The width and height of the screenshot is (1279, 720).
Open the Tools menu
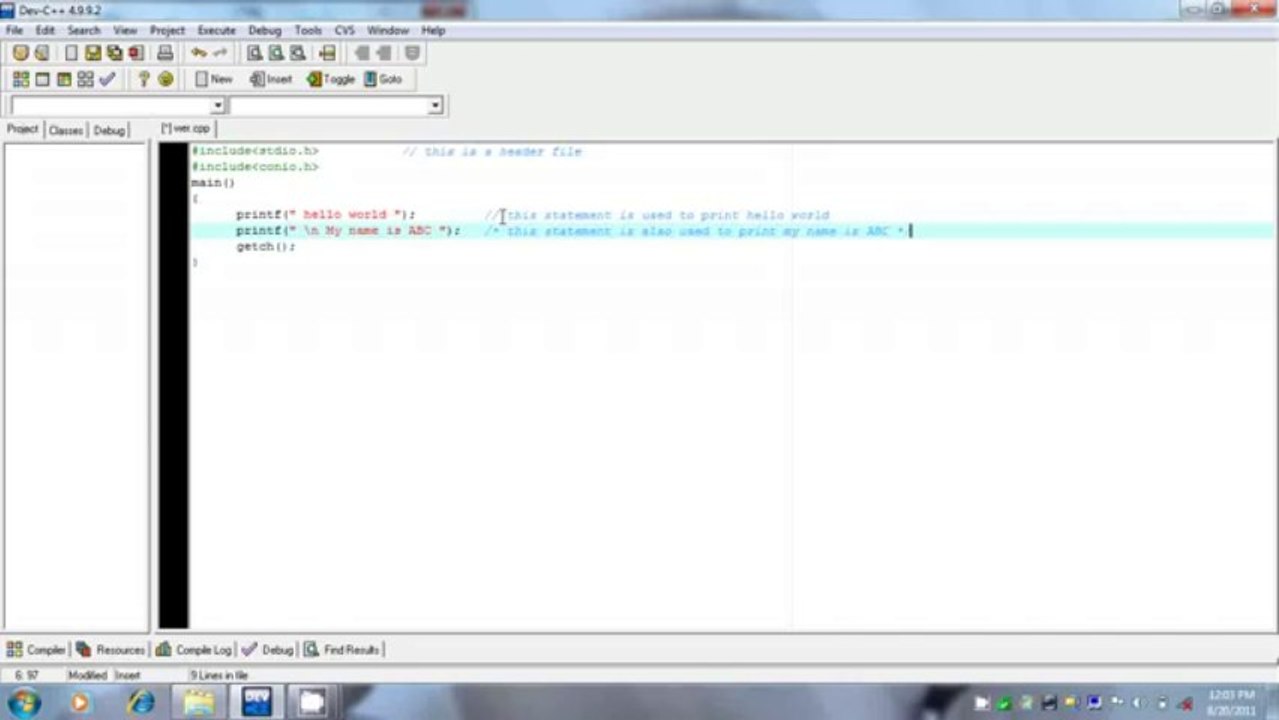click(x=308, y=31)
